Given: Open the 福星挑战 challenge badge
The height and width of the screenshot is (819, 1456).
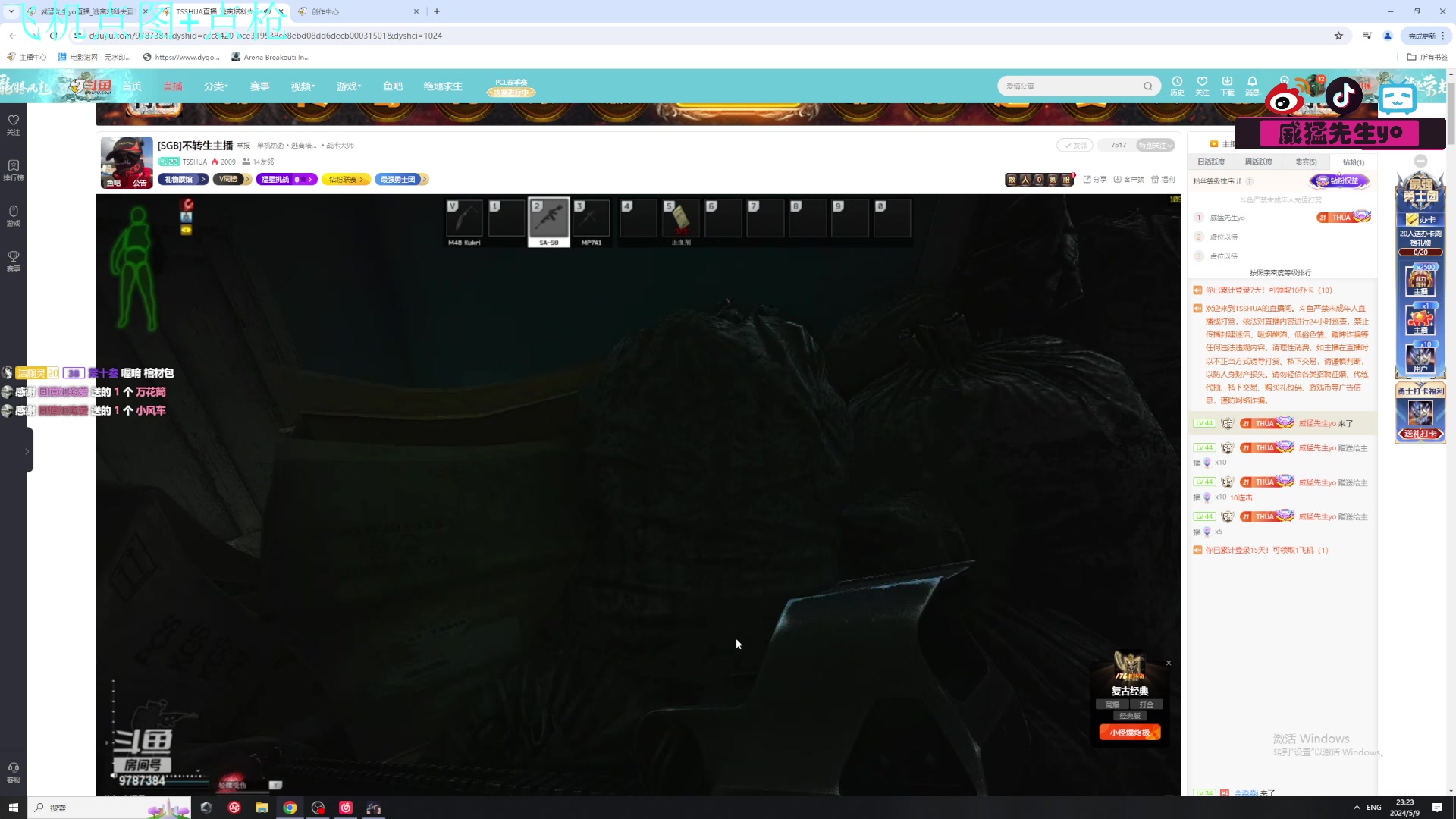Looking at the screenshot, I should pyautogui.click(x=287, y=180).
